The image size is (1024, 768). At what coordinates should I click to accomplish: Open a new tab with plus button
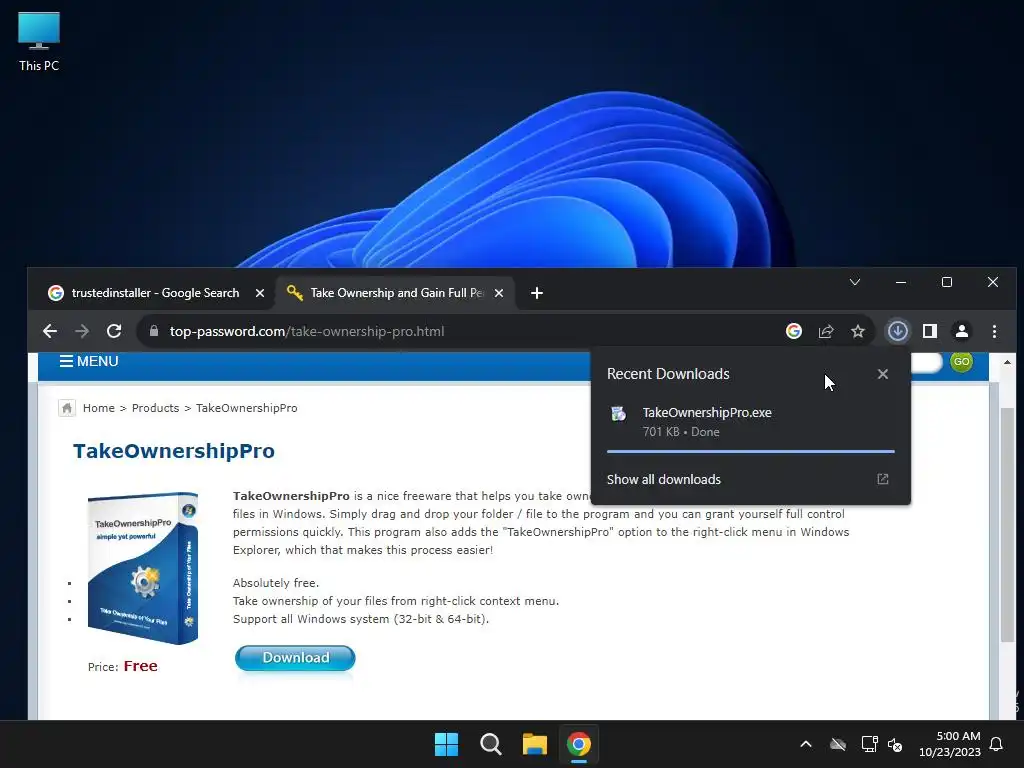(536, 293)
